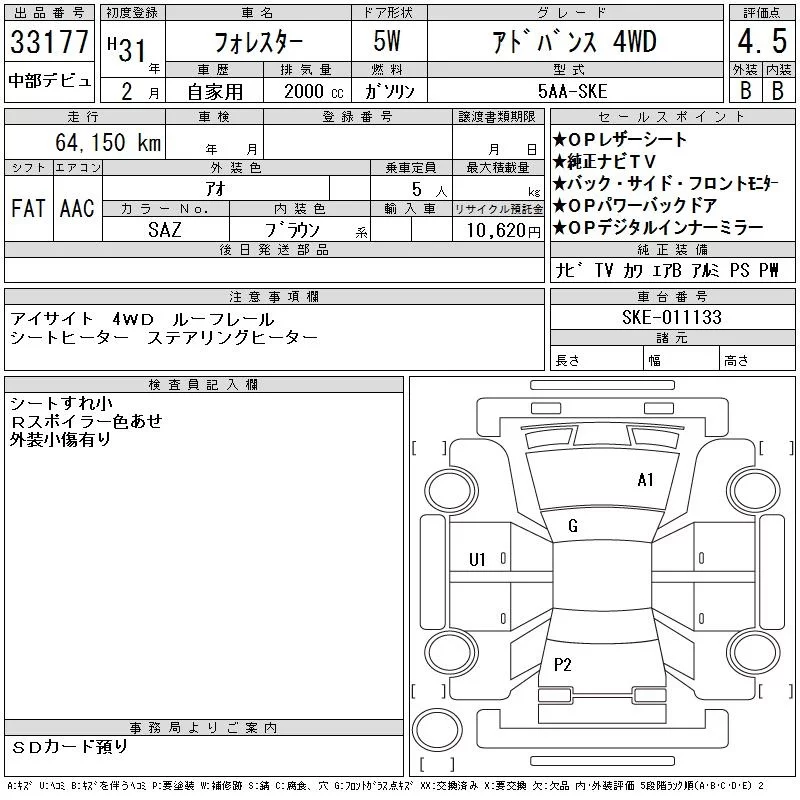
Task: Click sales point ★OPレザーシート
Action: pos(620,139)
